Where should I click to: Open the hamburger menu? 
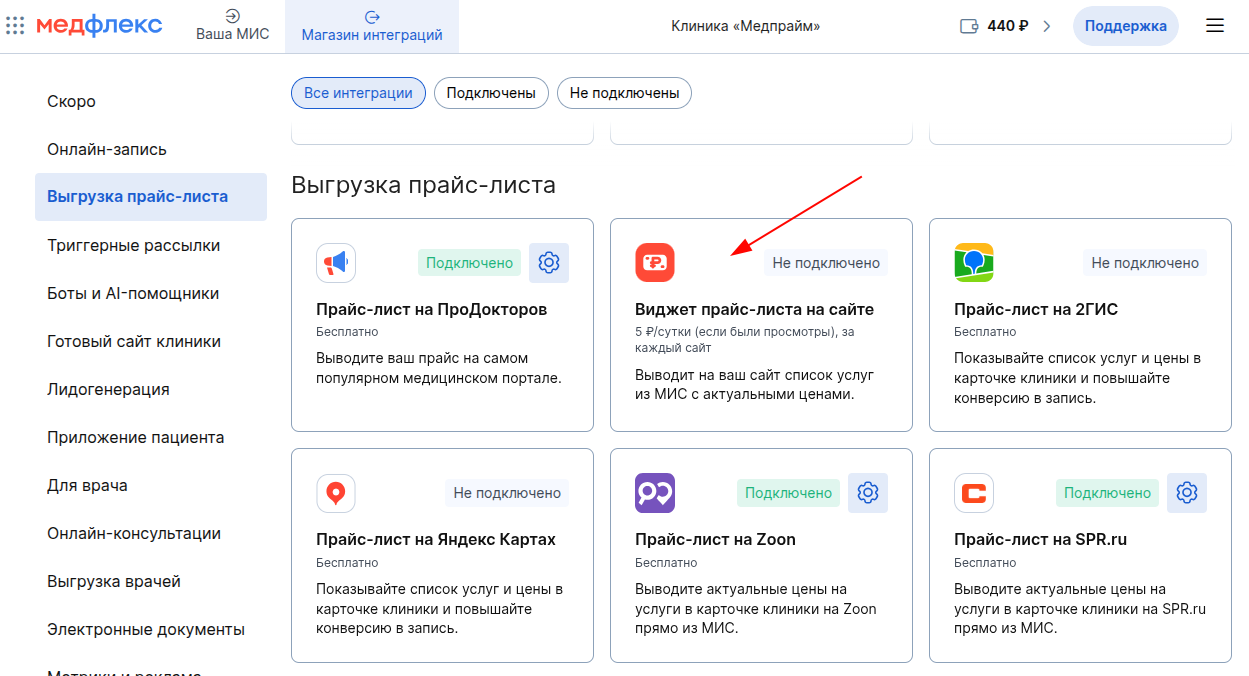pyautogui.click(x=1214, y=26)
